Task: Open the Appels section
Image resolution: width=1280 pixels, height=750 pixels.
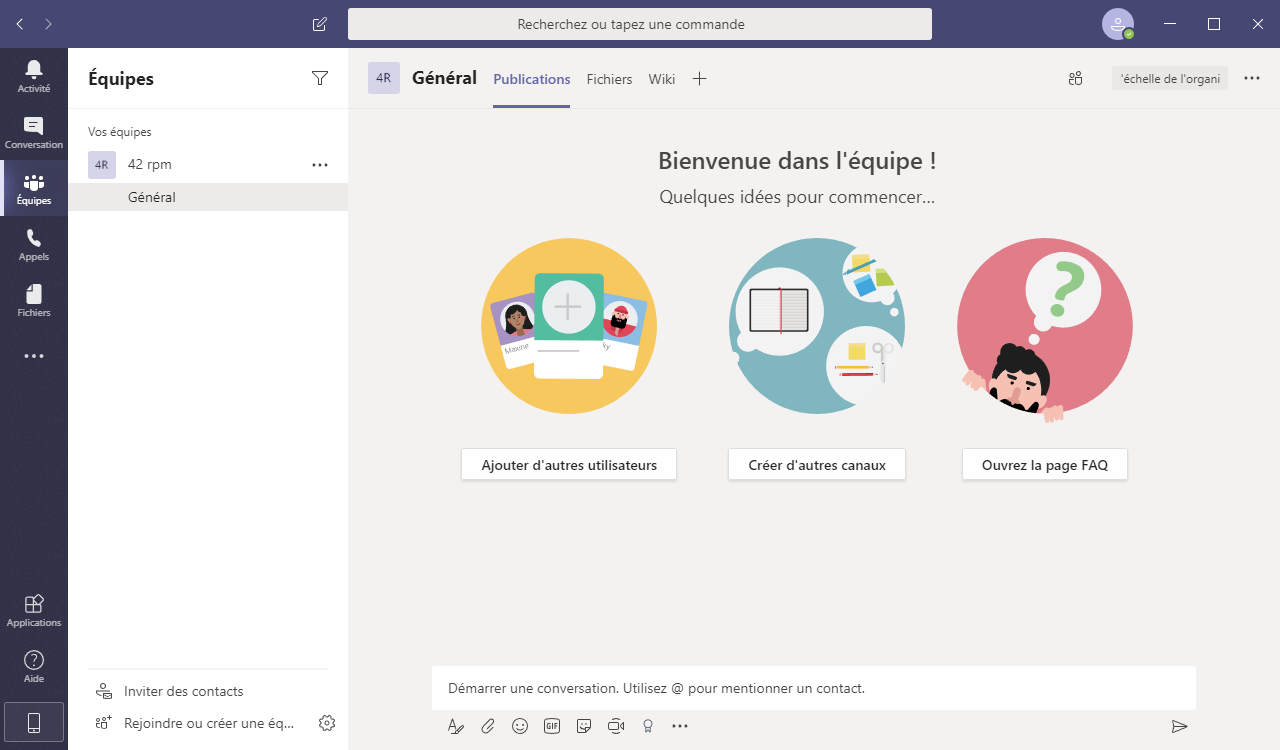Action: coord(34,243)
